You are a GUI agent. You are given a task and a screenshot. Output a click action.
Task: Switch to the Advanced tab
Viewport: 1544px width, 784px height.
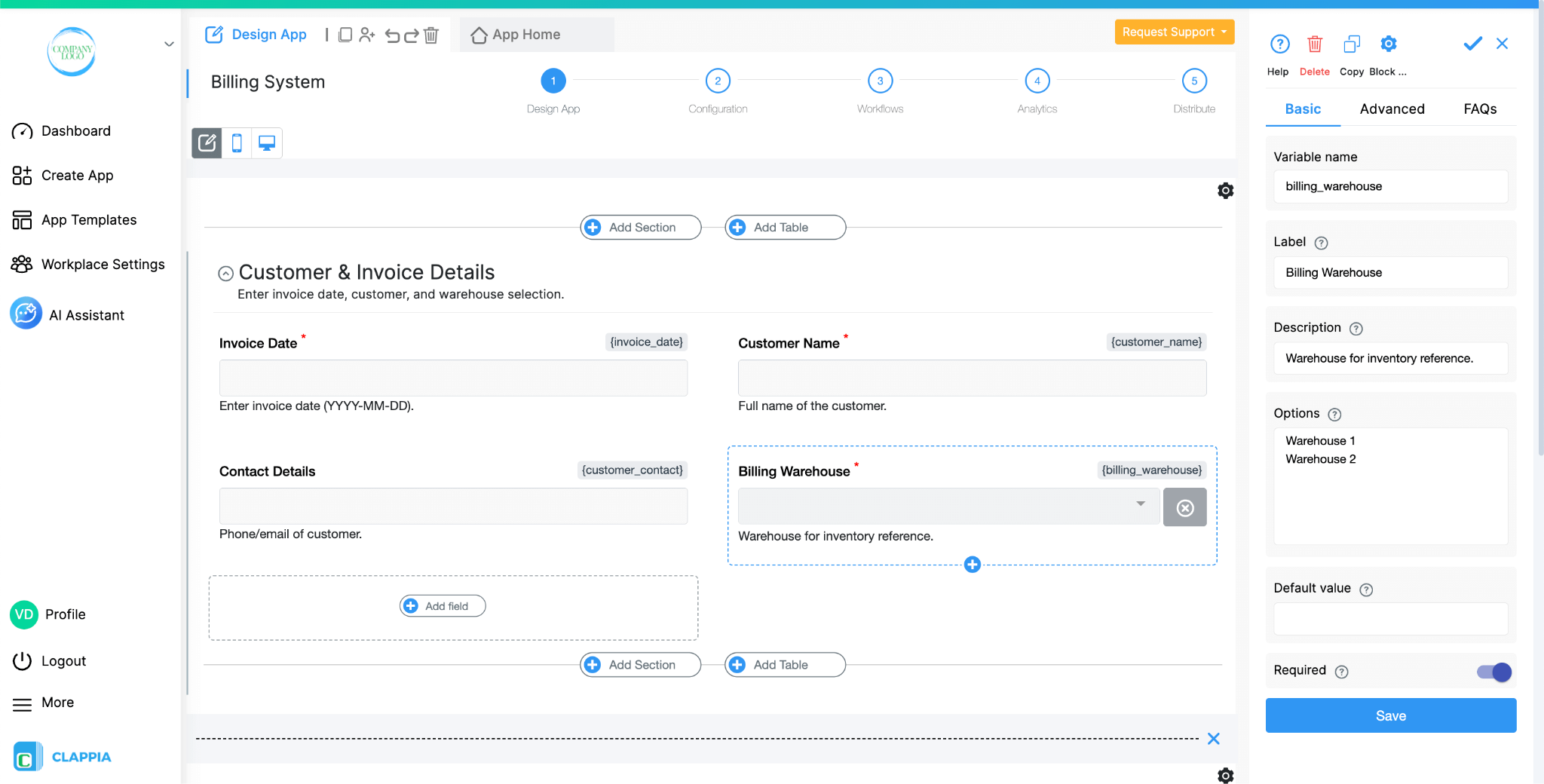coord(1392,109)
